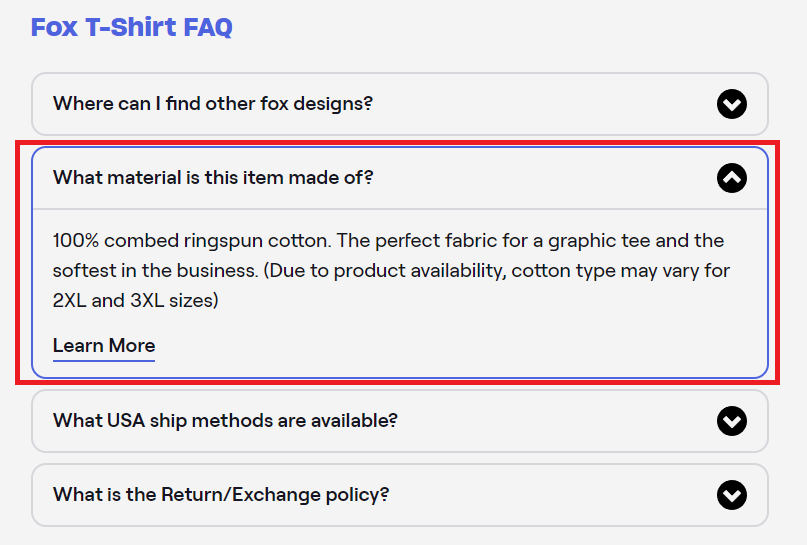Open the Learn More link
Screen dimensions: 807x545
tap(104, 345)
